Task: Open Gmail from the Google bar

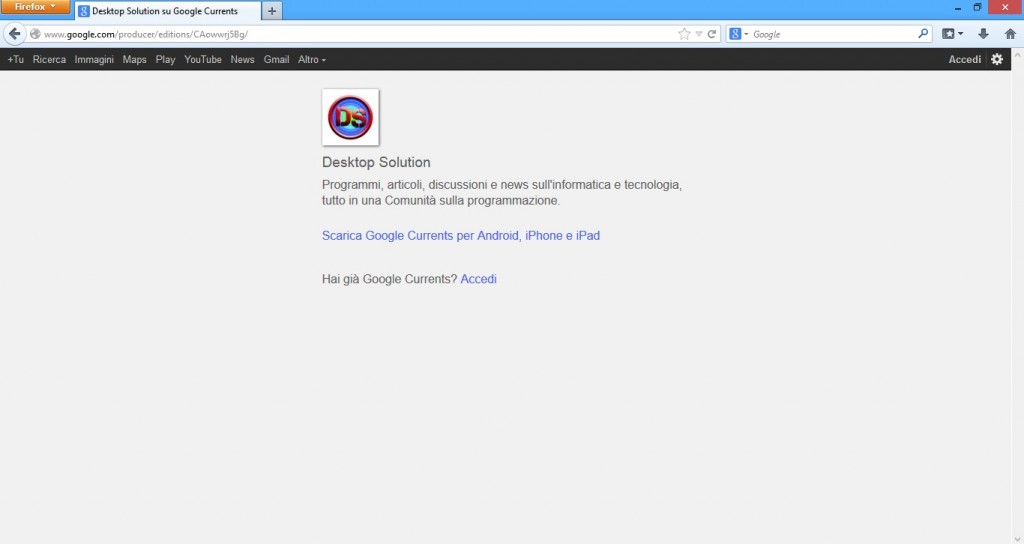Action: (x=276, y=60)
